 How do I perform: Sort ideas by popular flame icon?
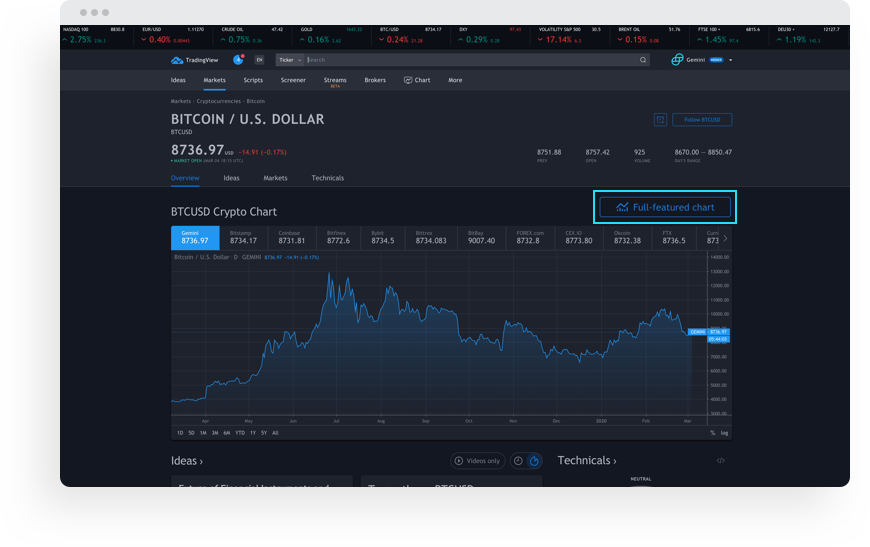coord(534,460)
